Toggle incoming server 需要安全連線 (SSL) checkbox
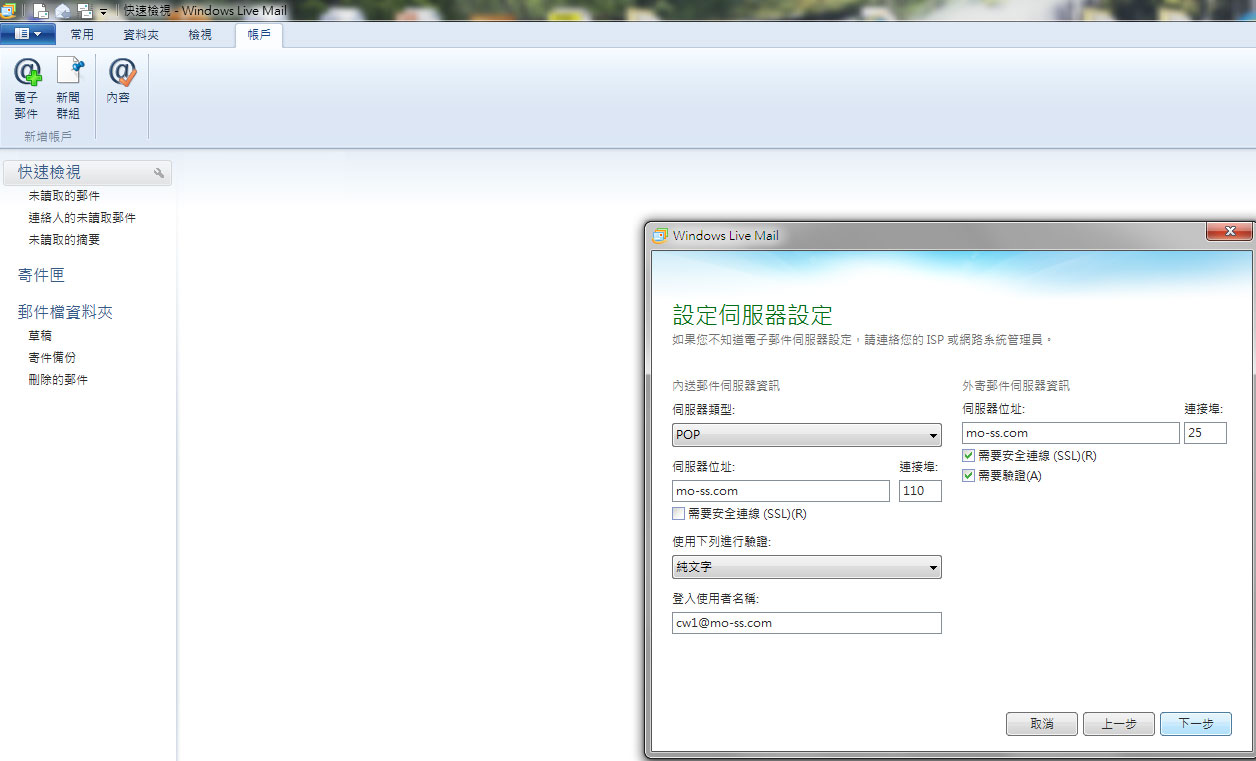This screenshot has height=761, width=1256. [679, 514]
